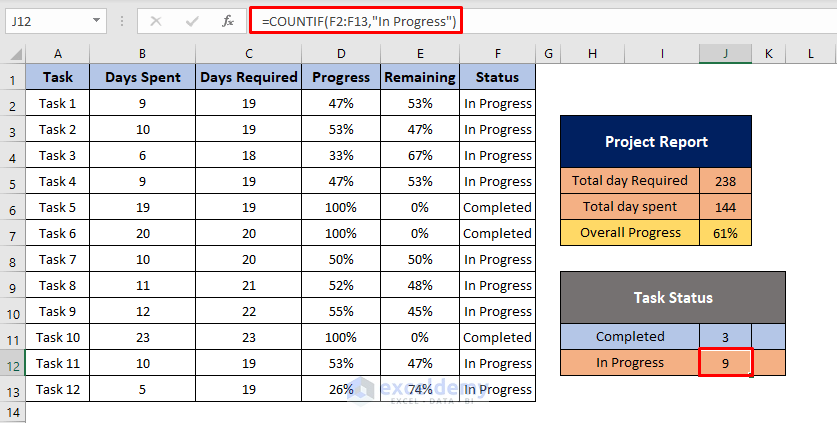Select row 14 header

[x=12, y=412]
